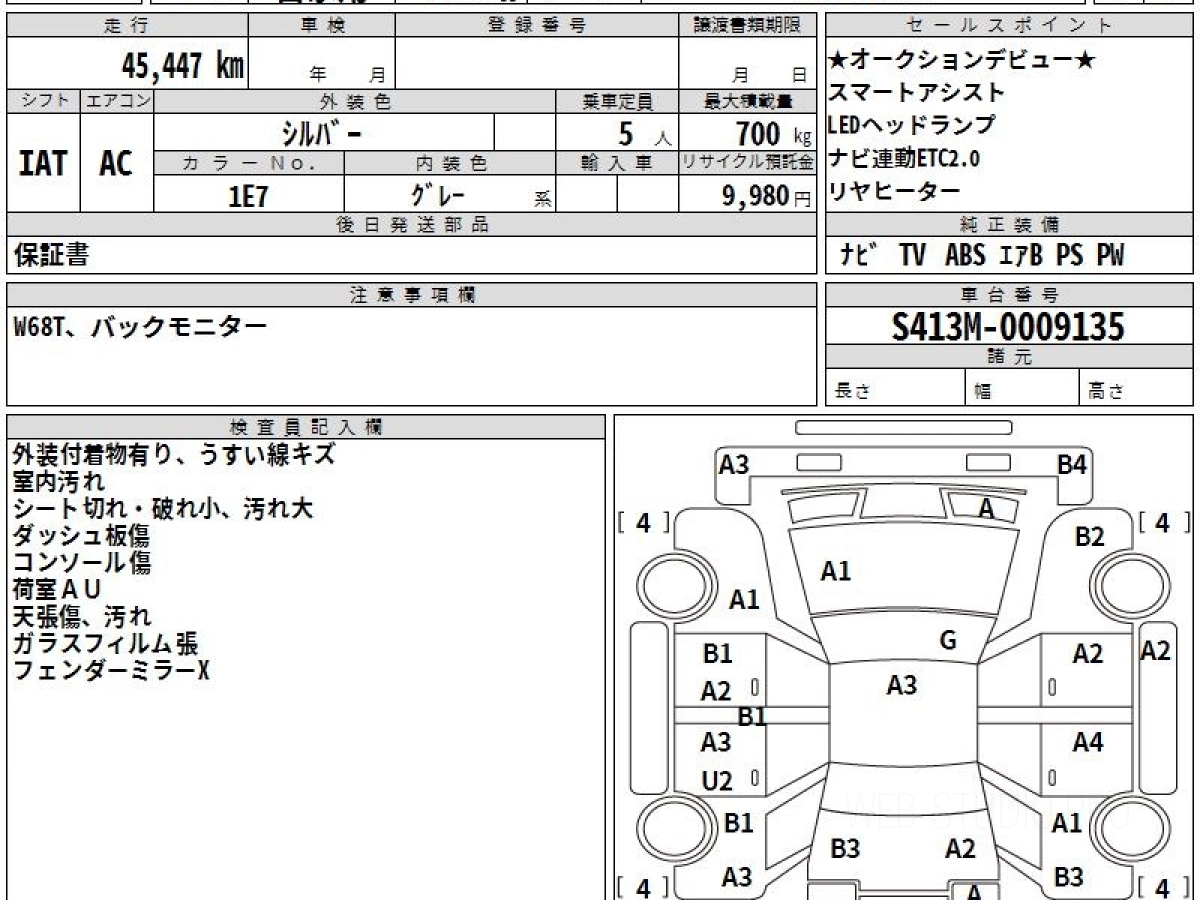Click the カラーNo. header
Viewport: 1200px width, 900px height.
pos(249,163)
